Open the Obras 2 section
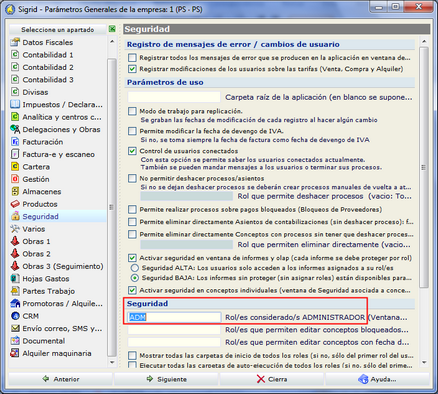The width and height of the screenshot is (438, 394). pyautogui.click(x=36, y=254)
